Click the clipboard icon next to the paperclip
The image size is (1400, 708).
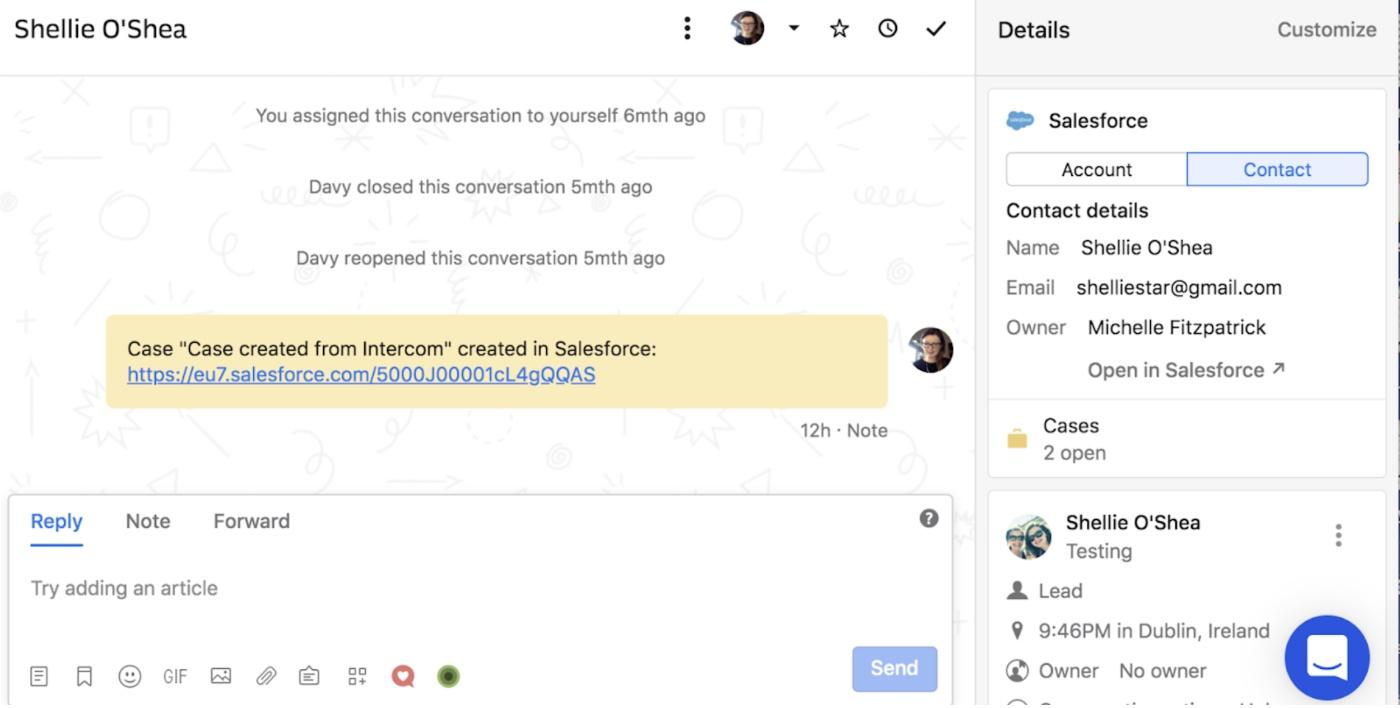point(310,677)
